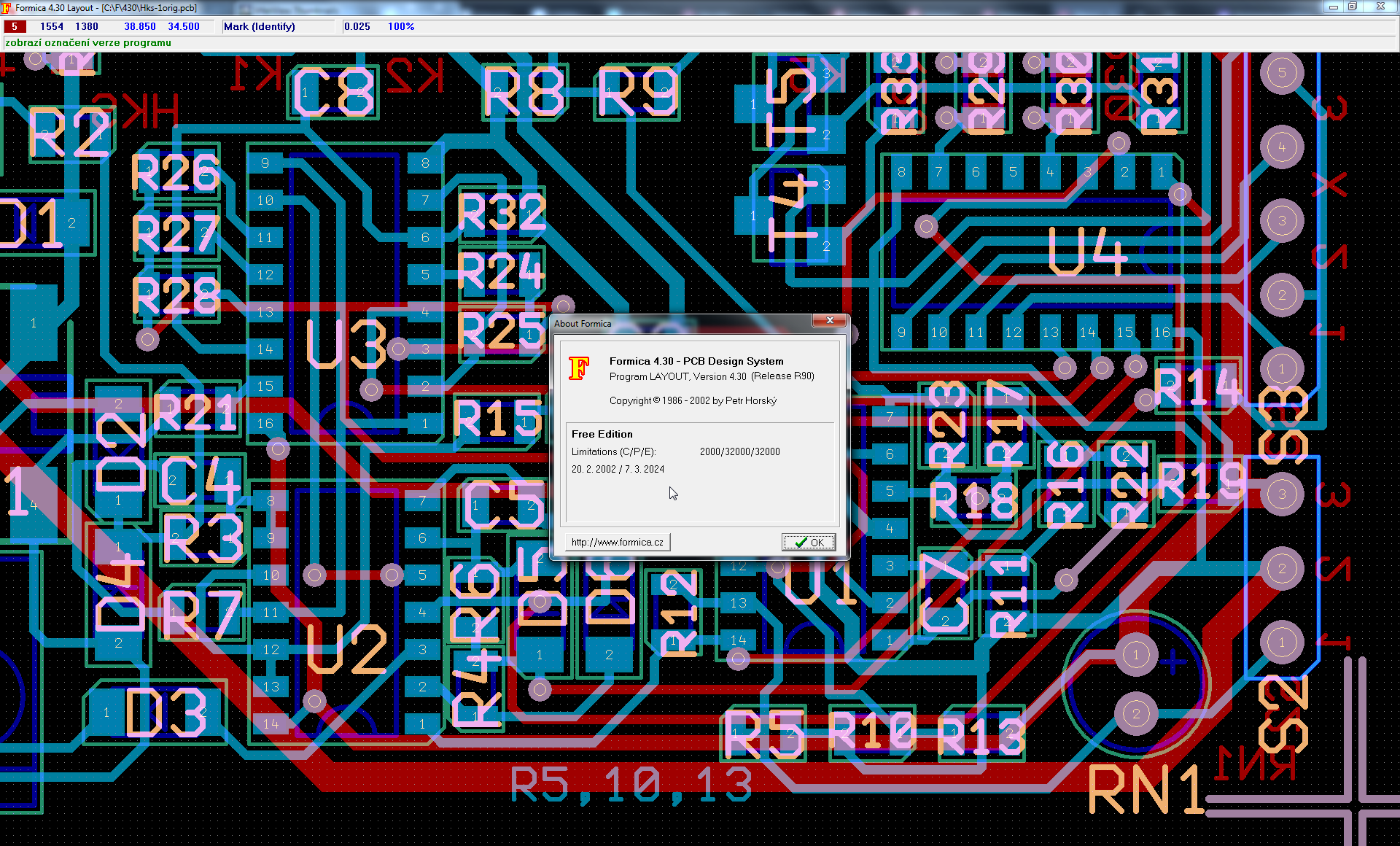Select the C8 capacitor on the PCB

[334, 93]
